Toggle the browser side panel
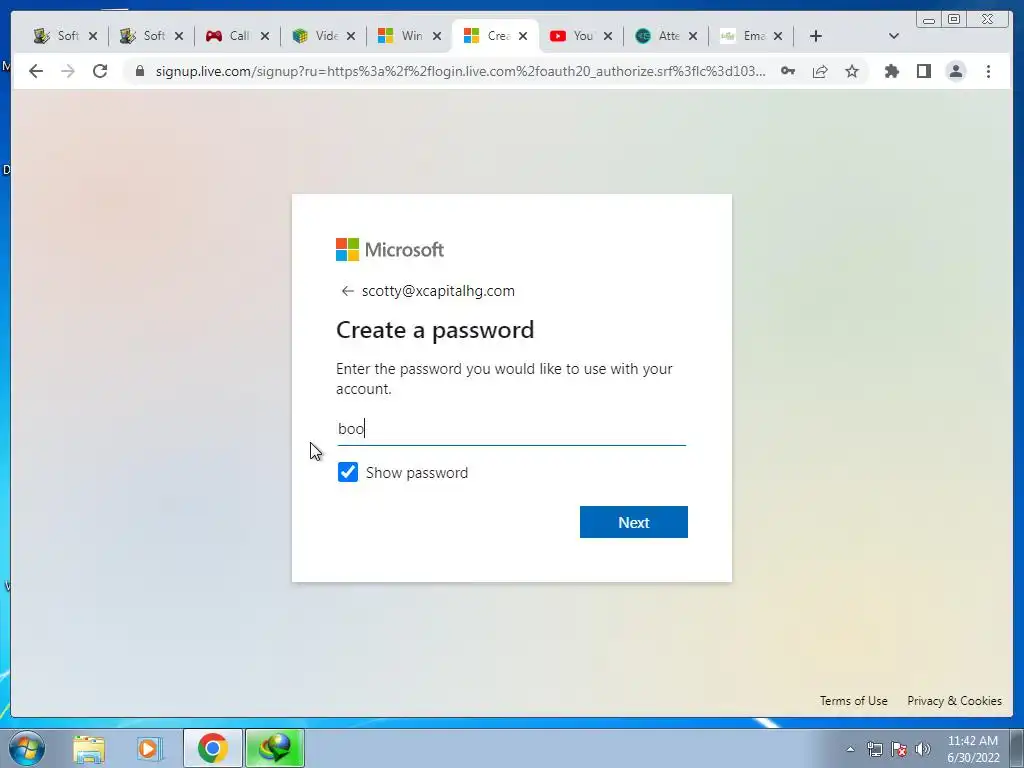The height and width of the screenshot is (768, 1024). (x=923, y=71)
